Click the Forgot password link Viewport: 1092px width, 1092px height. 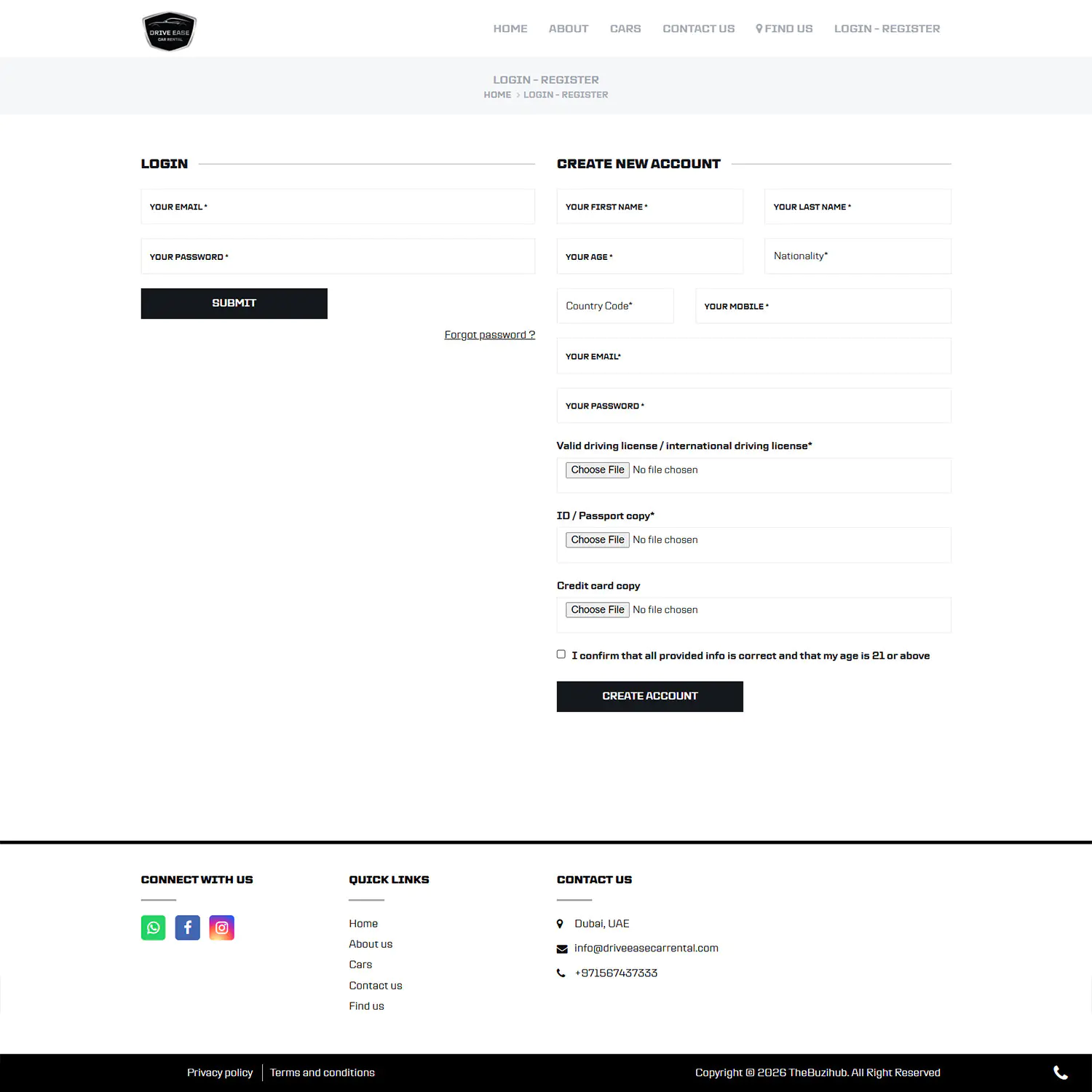pyautogui.click(x=489, y=335)
